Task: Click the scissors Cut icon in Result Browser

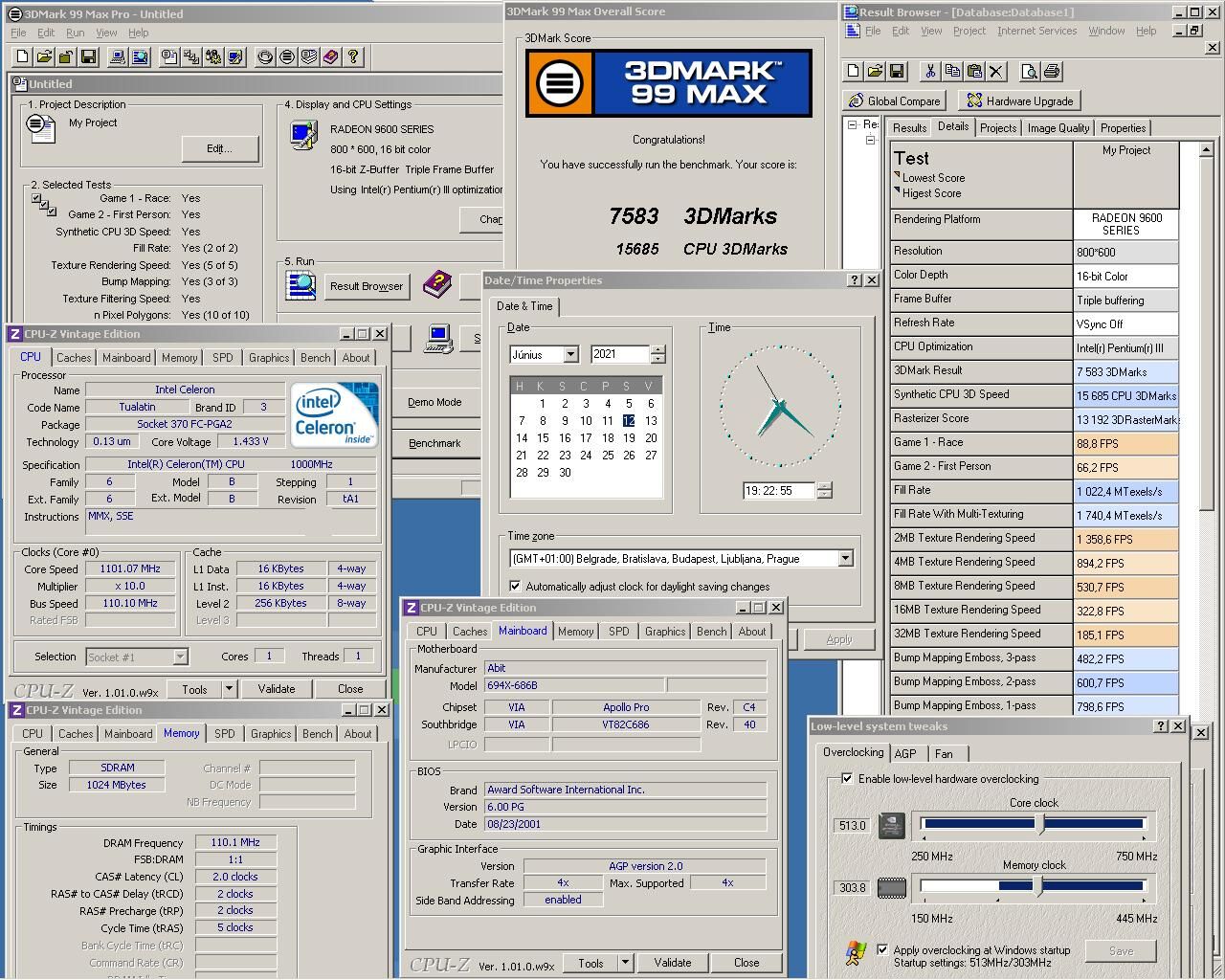Action: coord(929,71)
